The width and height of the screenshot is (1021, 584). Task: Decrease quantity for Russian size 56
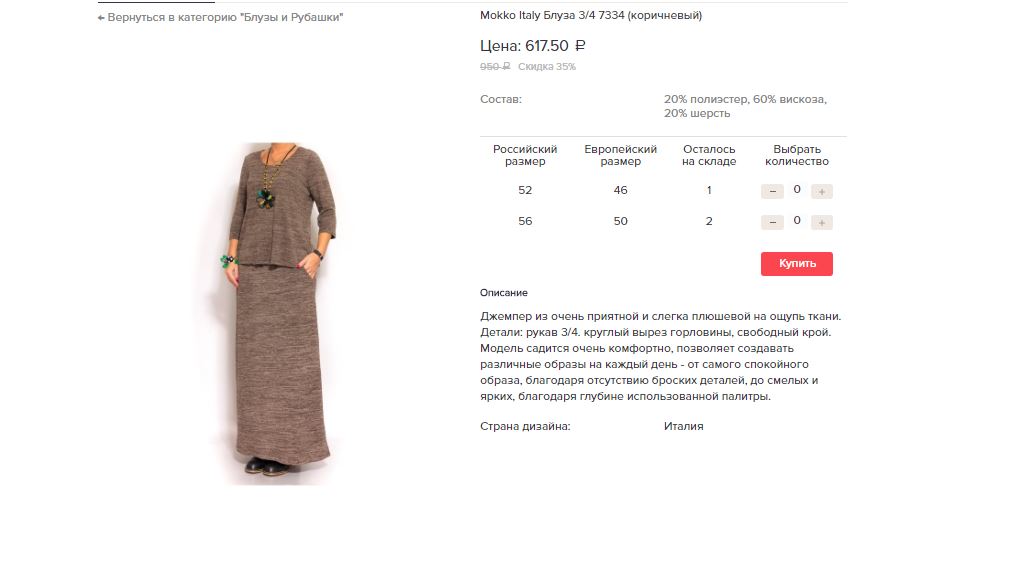pos(772,223)
